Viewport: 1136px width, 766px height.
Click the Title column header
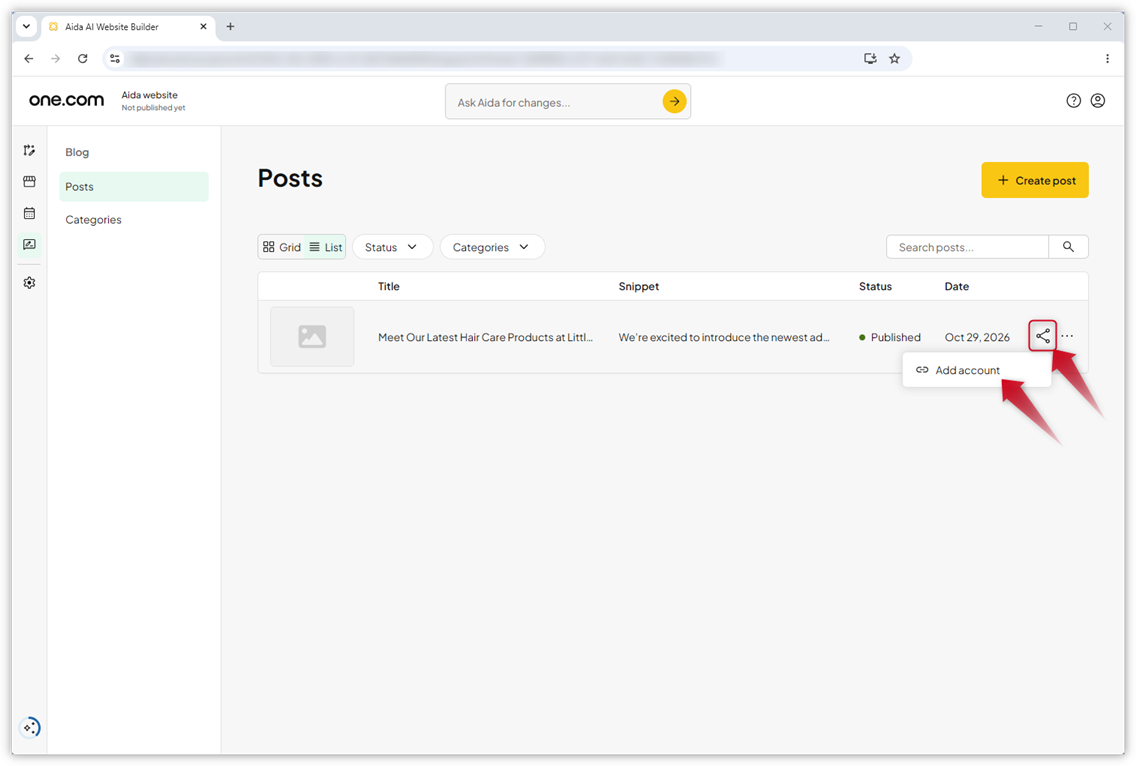click(x=388, y=286)
